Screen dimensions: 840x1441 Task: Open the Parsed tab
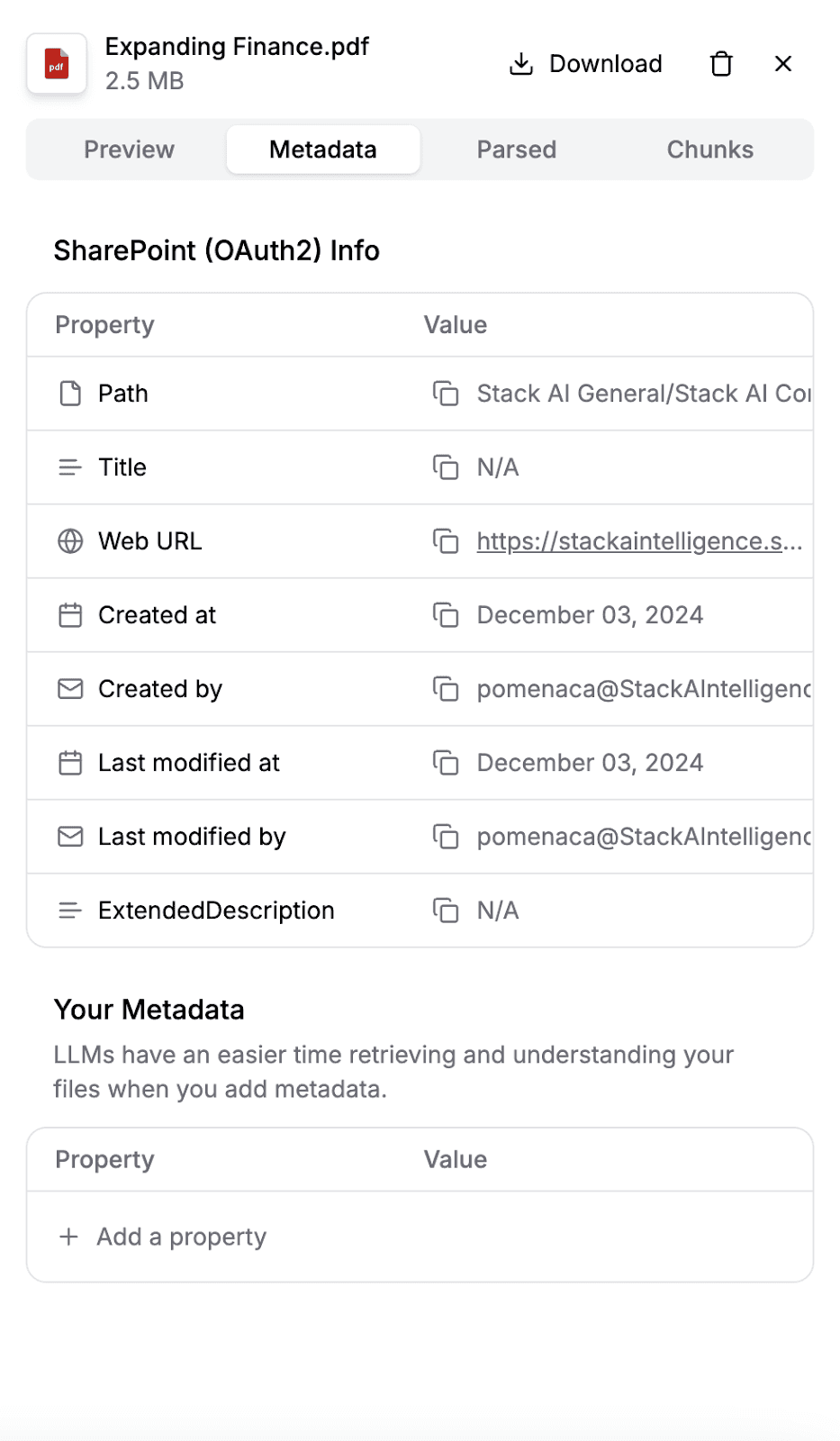coord(517,150)
